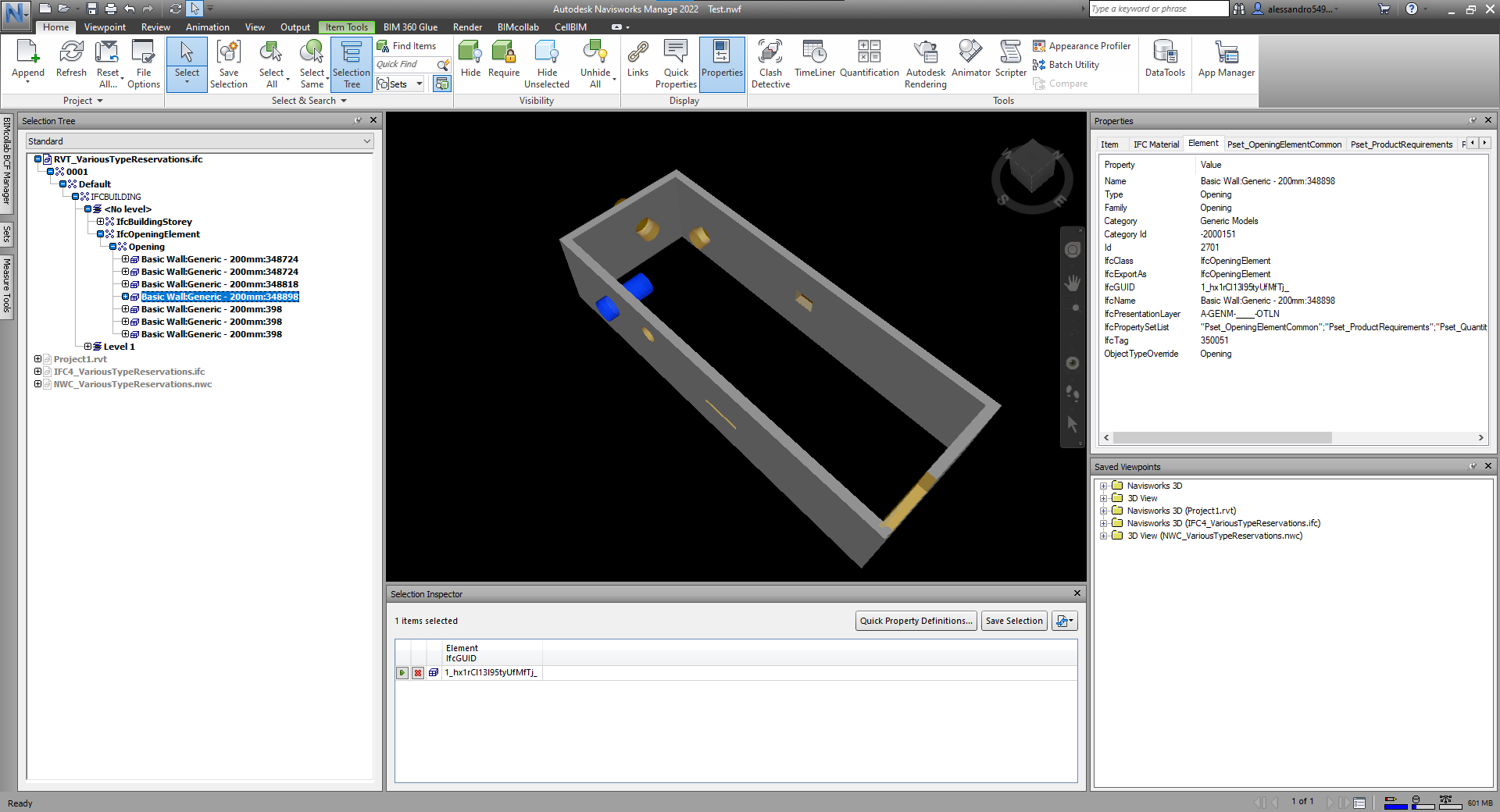Open the TimeLiner tool
The height and width of the screenshot is (812, 1500).
pos(815,59)
